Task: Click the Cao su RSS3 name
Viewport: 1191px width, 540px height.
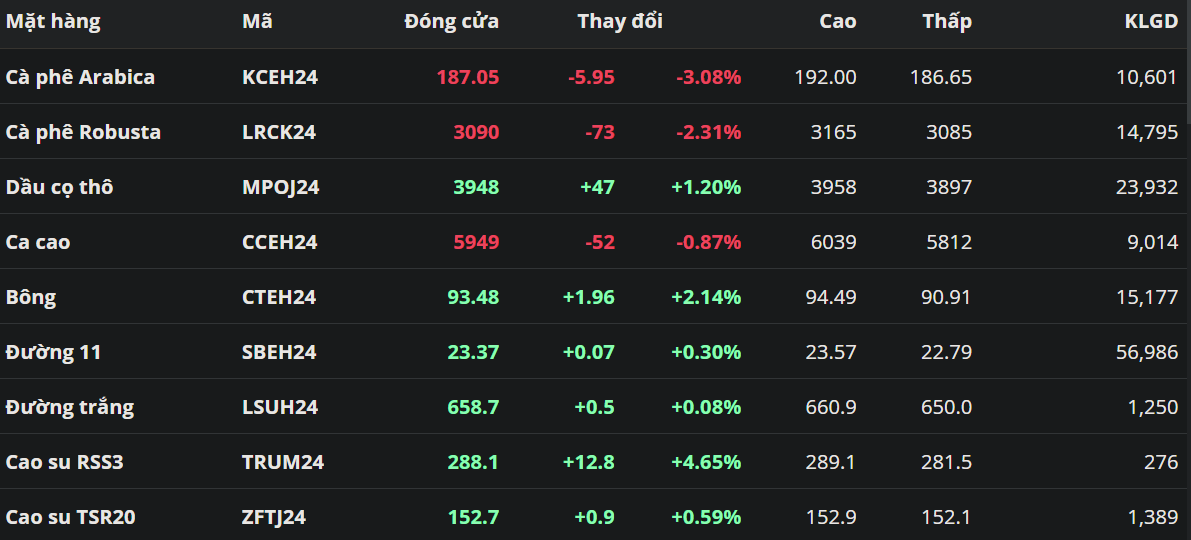Action: pos(64,462)
